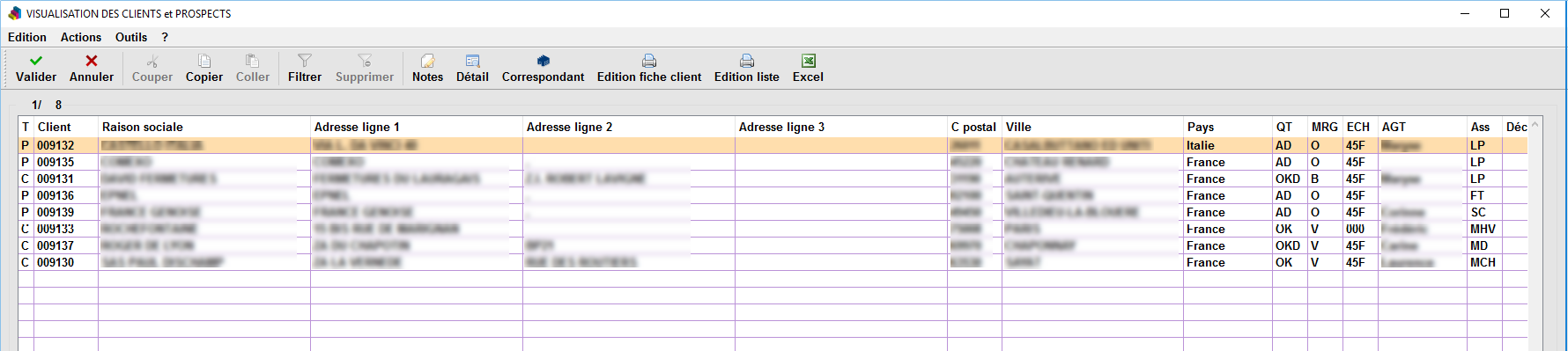Click the Copier toolbar icon

pos(204,61)
